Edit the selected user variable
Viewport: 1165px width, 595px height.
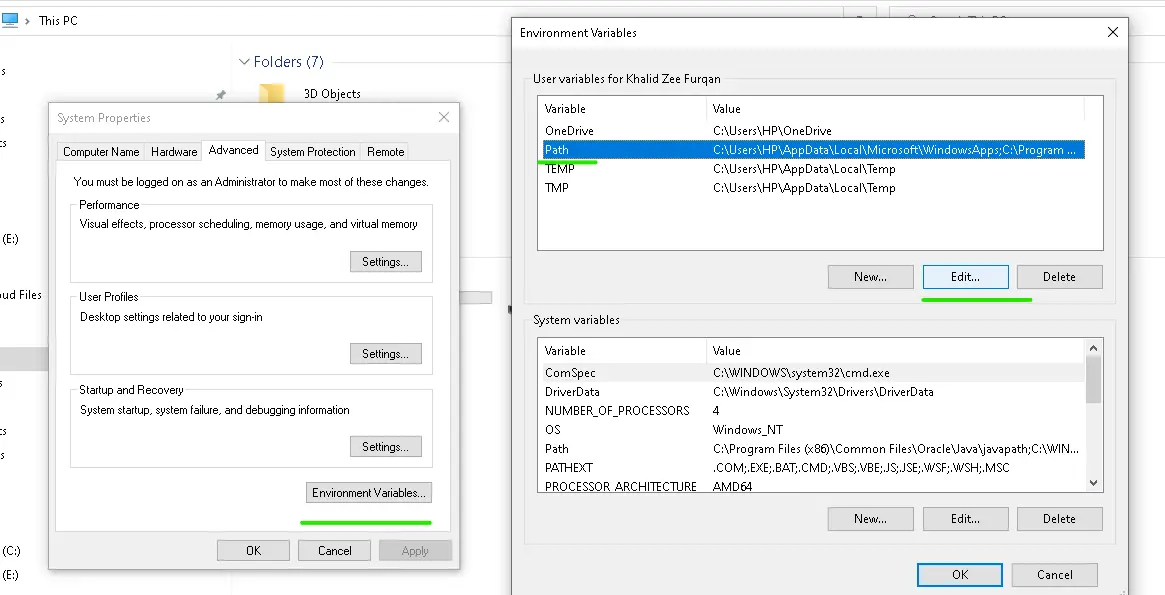(964, 277)
